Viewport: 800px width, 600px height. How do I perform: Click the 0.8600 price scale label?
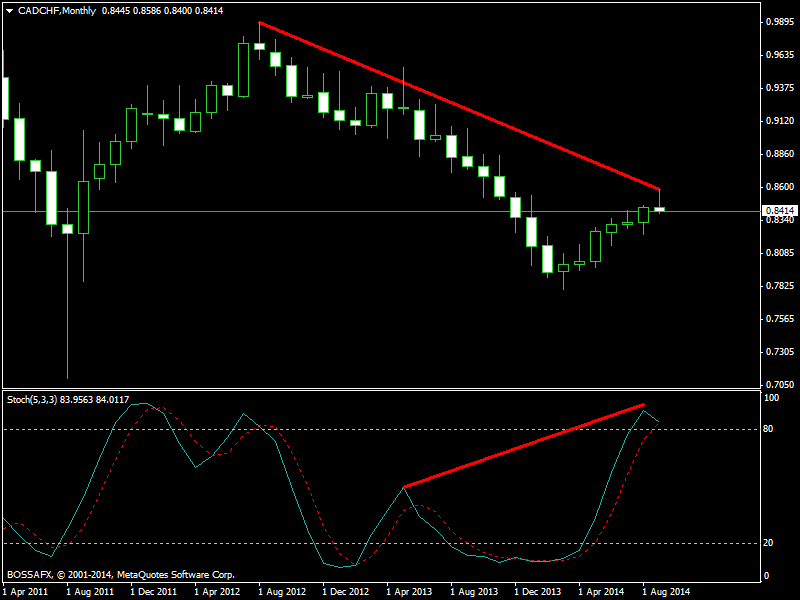780,187
